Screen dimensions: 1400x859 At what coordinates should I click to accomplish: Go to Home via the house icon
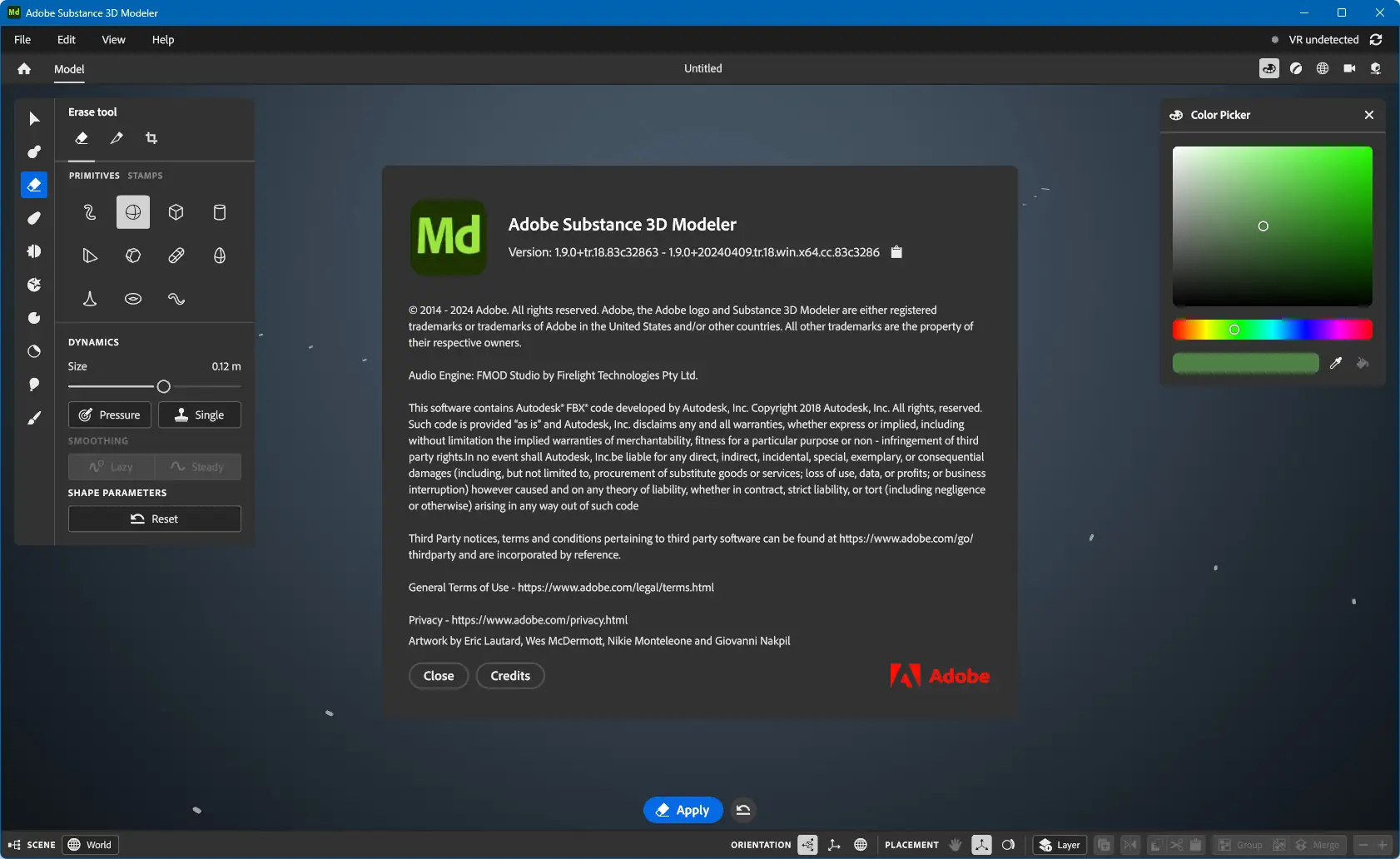[24, 69]
